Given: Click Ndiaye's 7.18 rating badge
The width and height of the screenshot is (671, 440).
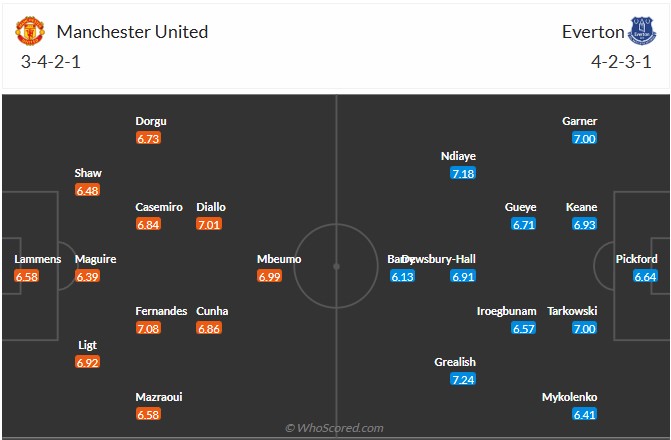Looking at the screenshot, I should [462, 174].
